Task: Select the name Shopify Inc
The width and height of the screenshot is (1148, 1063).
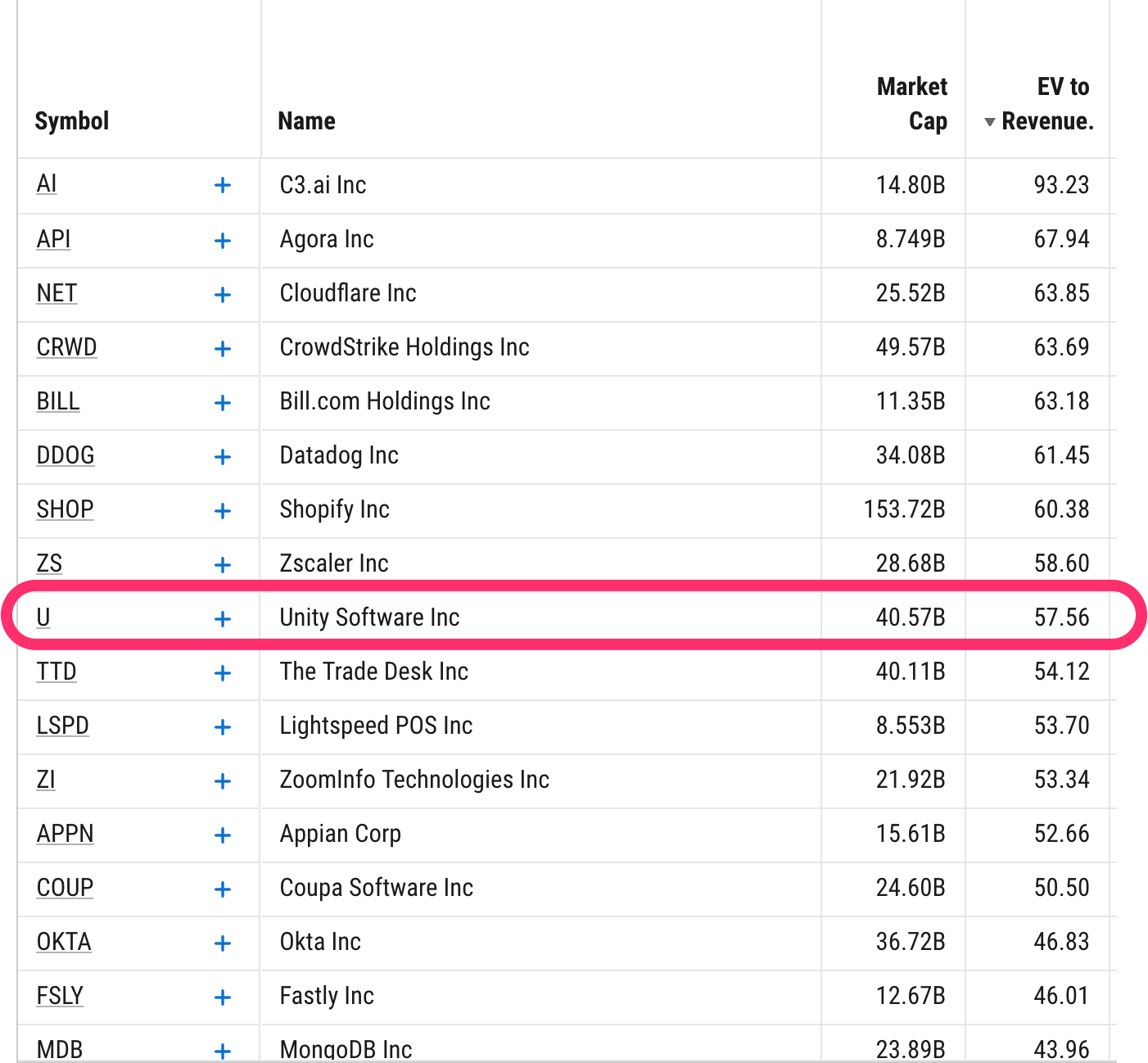Action: (334, 509)
